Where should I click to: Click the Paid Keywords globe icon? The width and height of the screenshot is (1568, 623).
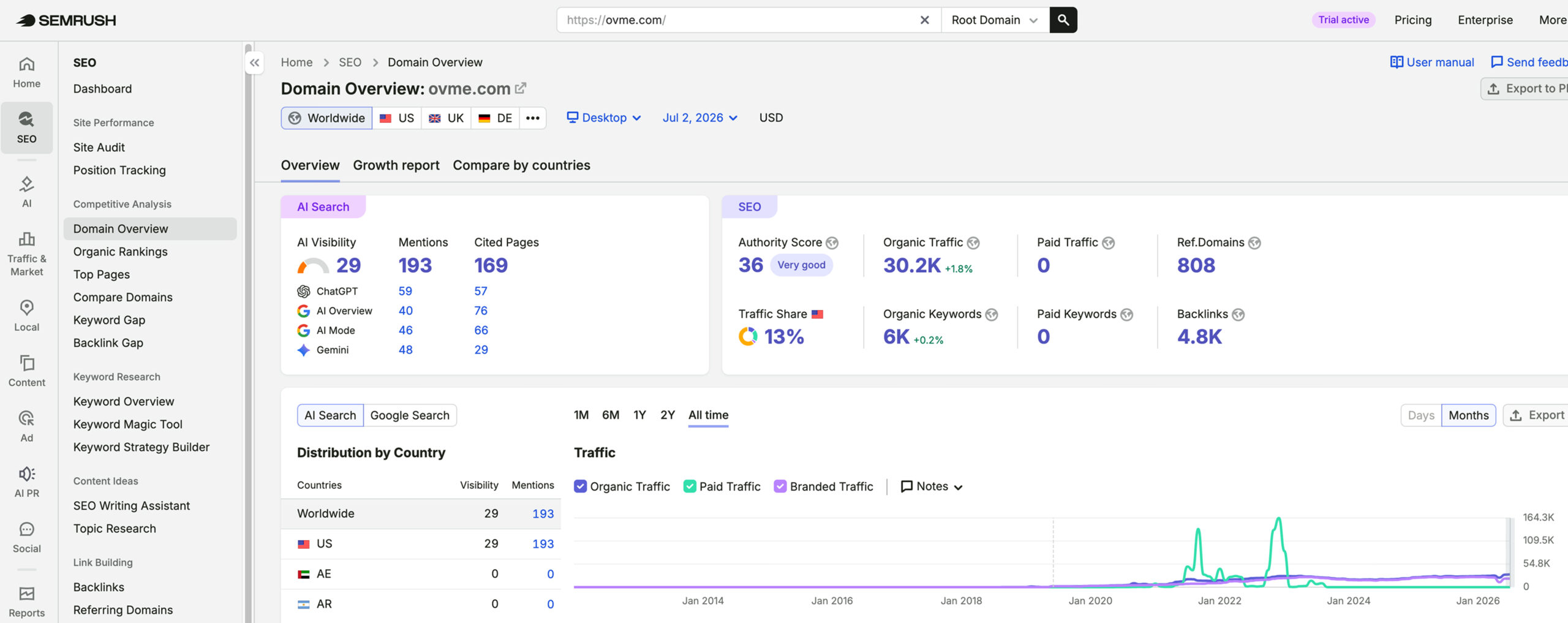pyautogui.click(x=1126, y=315)
